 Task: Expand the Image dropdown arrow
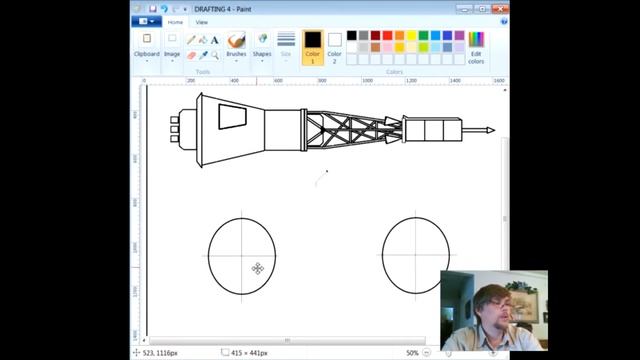click(172, 61)
